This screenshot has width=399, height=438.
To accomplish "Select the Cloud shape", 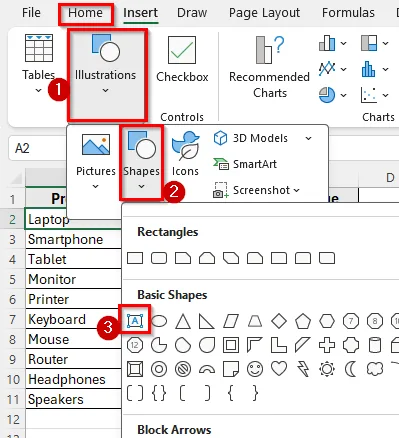I will 375,369.
